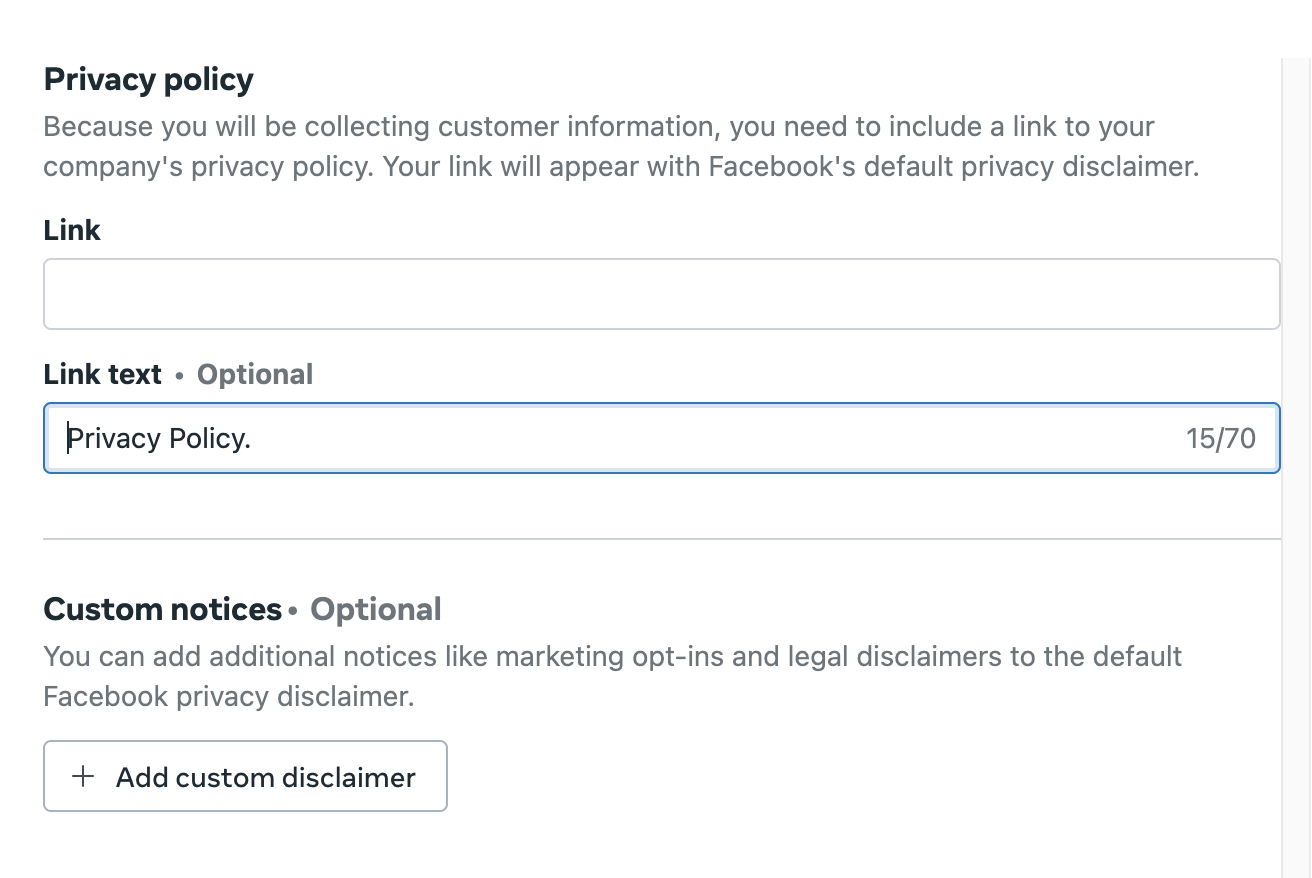The width and height of the screenshot is (1312, 878).
Task: Click "Facebook privacy disclaimer." in the notices description
Action: 228,696
